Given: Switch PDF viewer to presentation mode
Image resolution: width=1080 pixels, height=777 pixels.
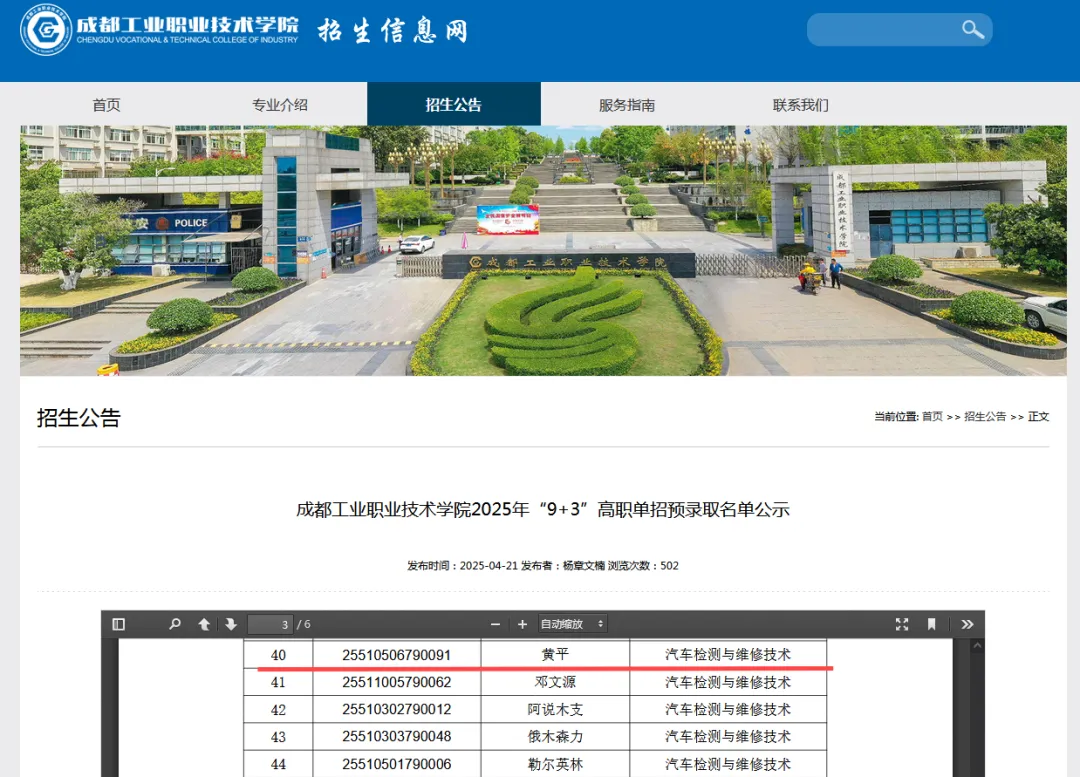Looking at the screenshot, I should 902,624.
